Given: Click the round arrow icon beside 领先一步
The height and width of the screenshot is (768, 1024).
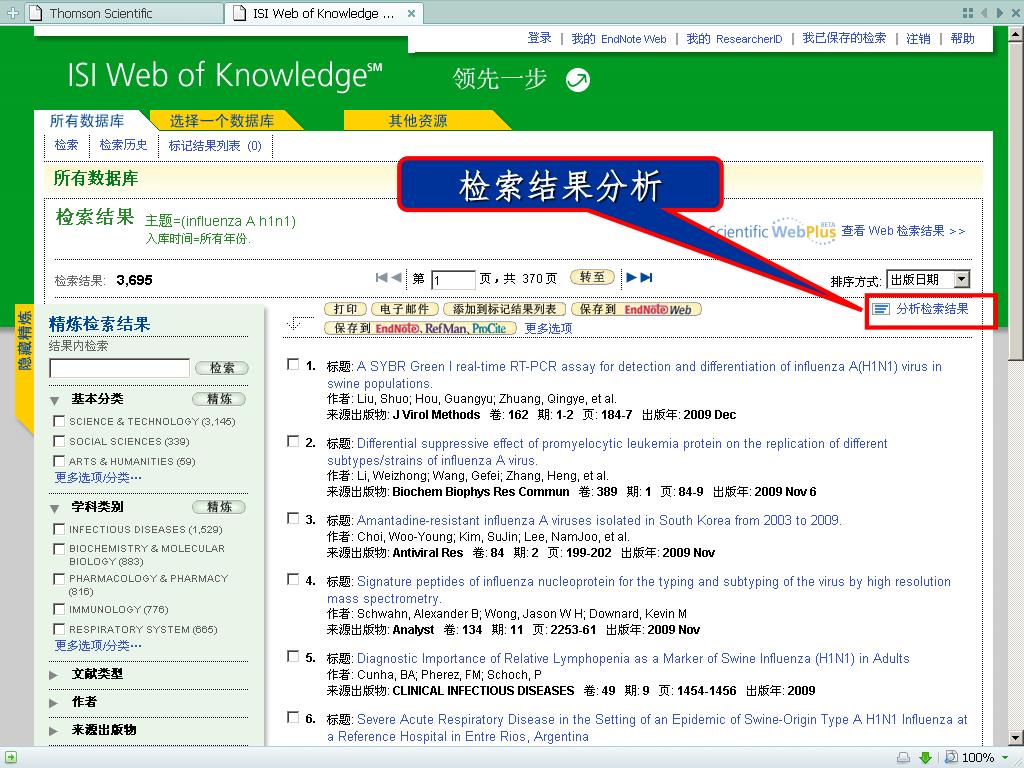Looking at the screenshot, I should pos(577,80).
